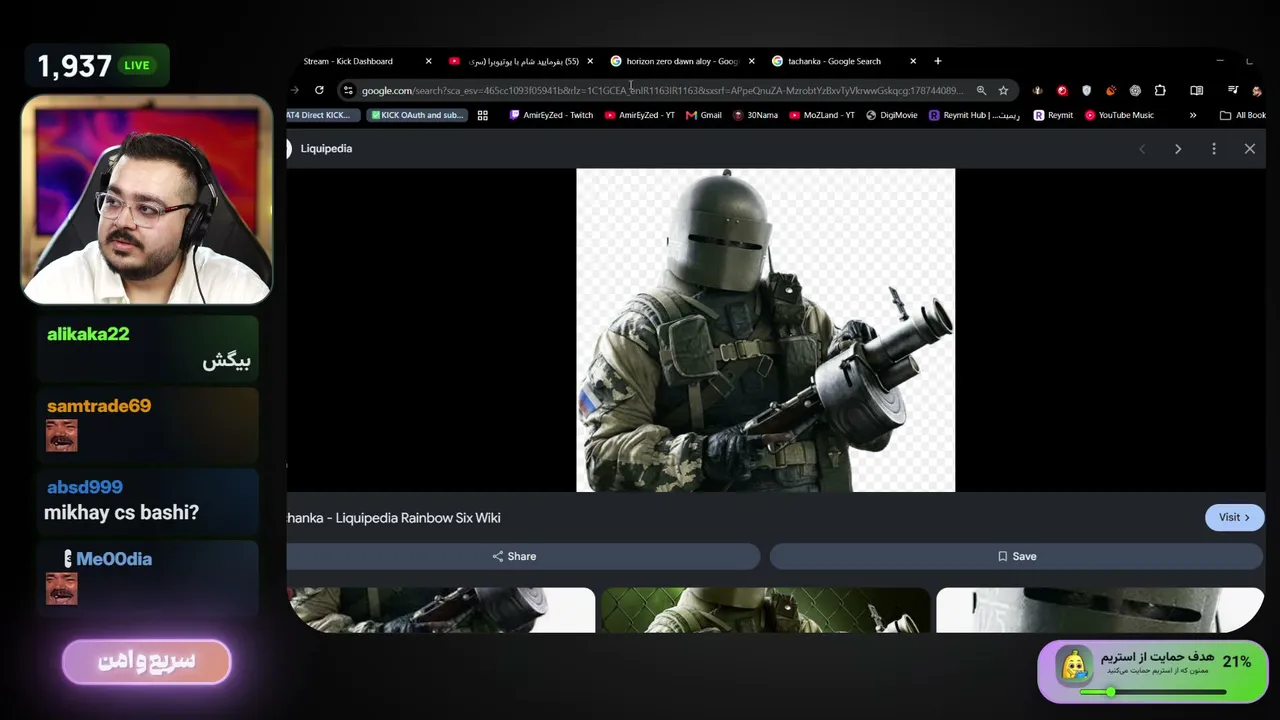The image size is (1280, 720).
Task: Save the image with the Save button
Action: 1016,556
